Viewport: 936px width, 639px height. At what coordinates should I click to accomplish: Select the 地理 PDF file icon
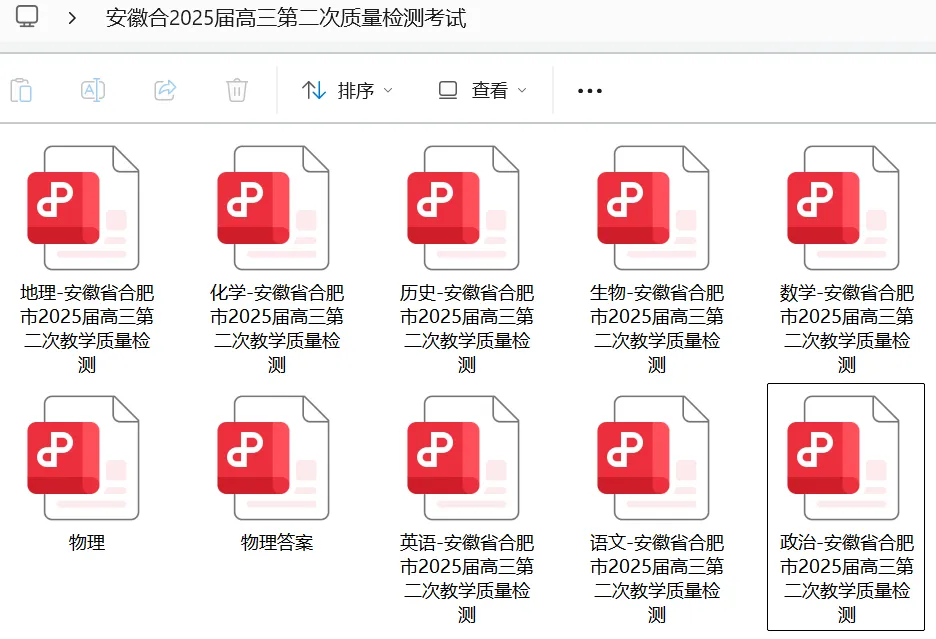(x=84, y=208)
